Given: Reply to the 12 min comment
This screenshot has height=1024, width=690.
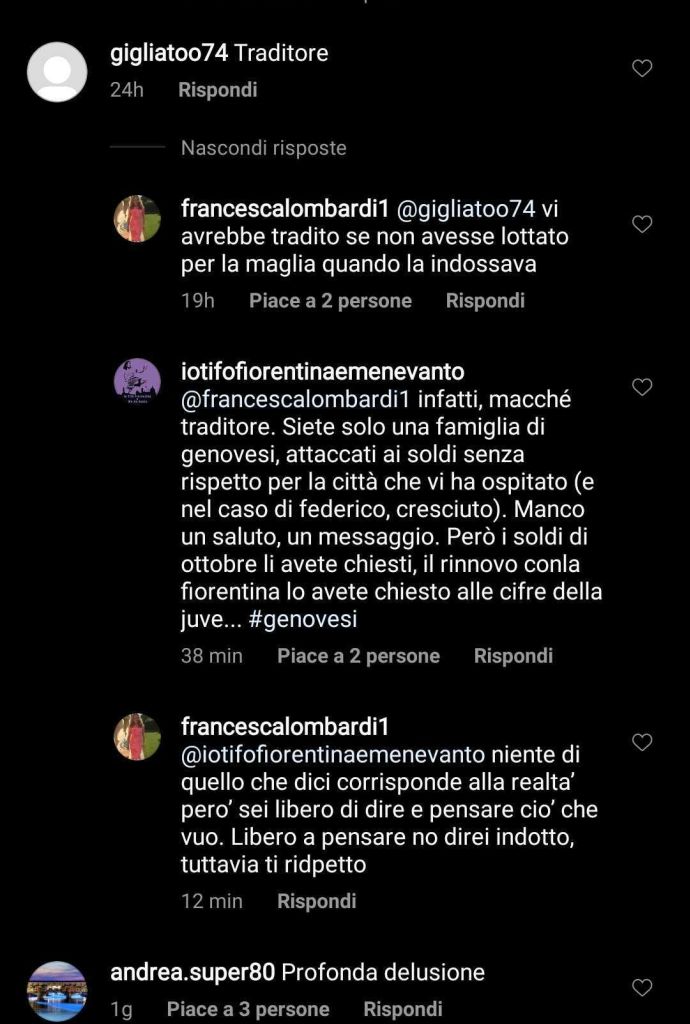Looking at the screenshot, I should [x=317, y=901].
